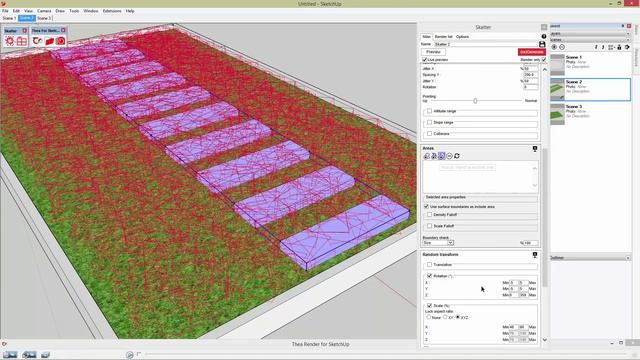Expand the Scenes tray section arrow
Image resolution: width=640 pixels, height=360 pixels.
pyautogui.click(x=628, y=40)
